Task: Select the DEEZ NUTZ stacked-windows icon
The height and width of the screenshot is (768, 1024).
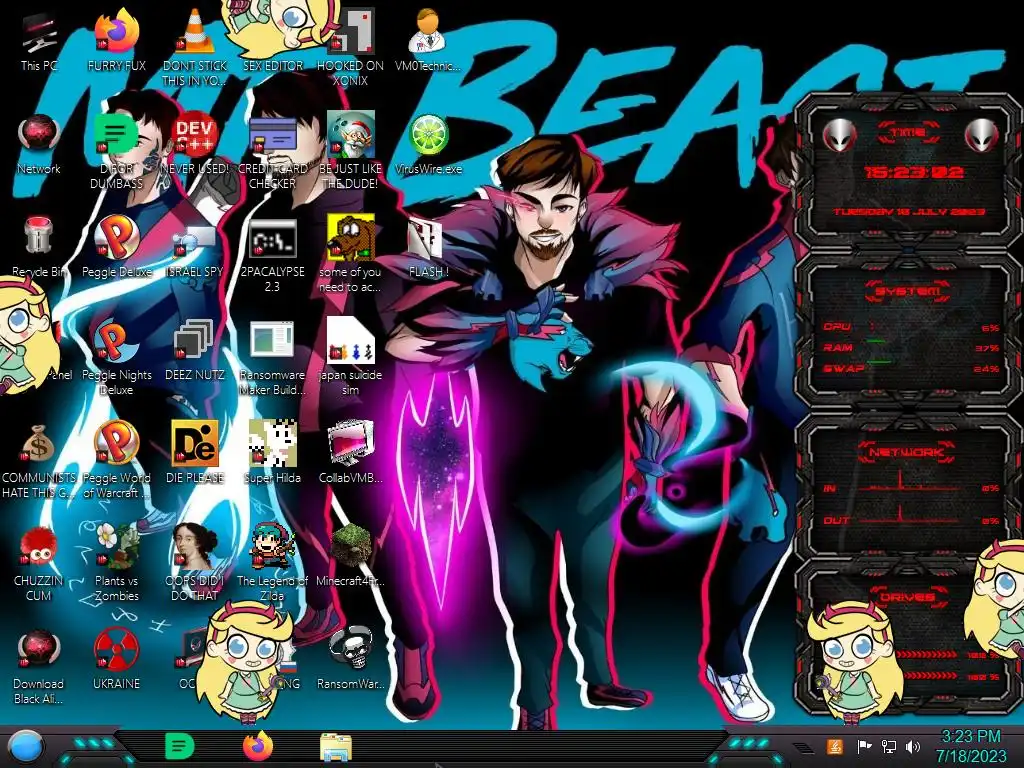Action: [194, 341]
